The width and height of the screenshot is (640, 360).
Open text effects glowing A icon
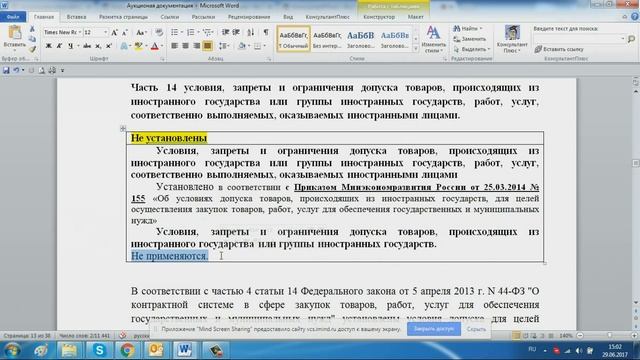(x=124, y=46)
